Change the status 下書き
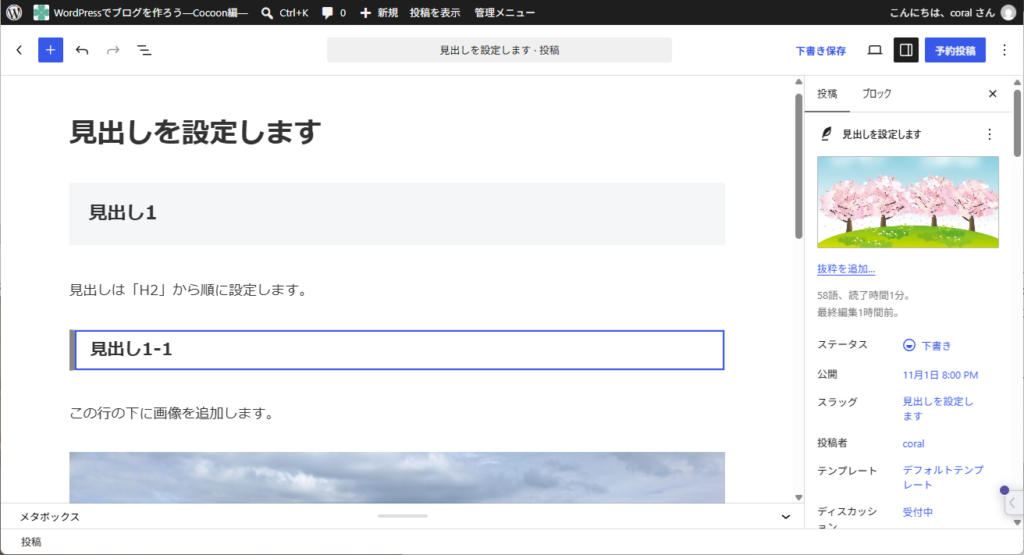Viewport: 1024px width, 555px height. 927,345
